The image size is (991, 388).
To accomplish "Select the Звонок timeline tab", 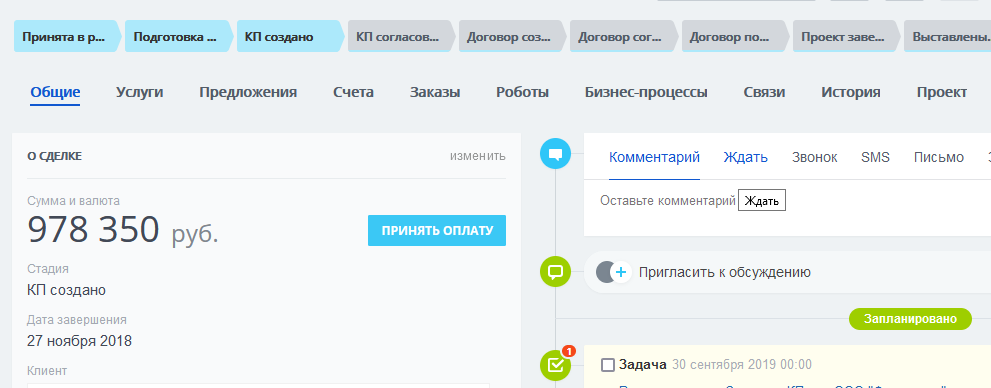I will click(815, 157).
